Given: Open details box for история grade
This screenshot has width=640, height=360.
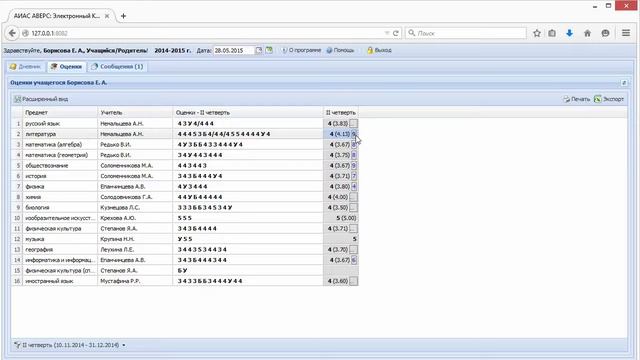Looking at the screenshot, I should coord(354,176).
